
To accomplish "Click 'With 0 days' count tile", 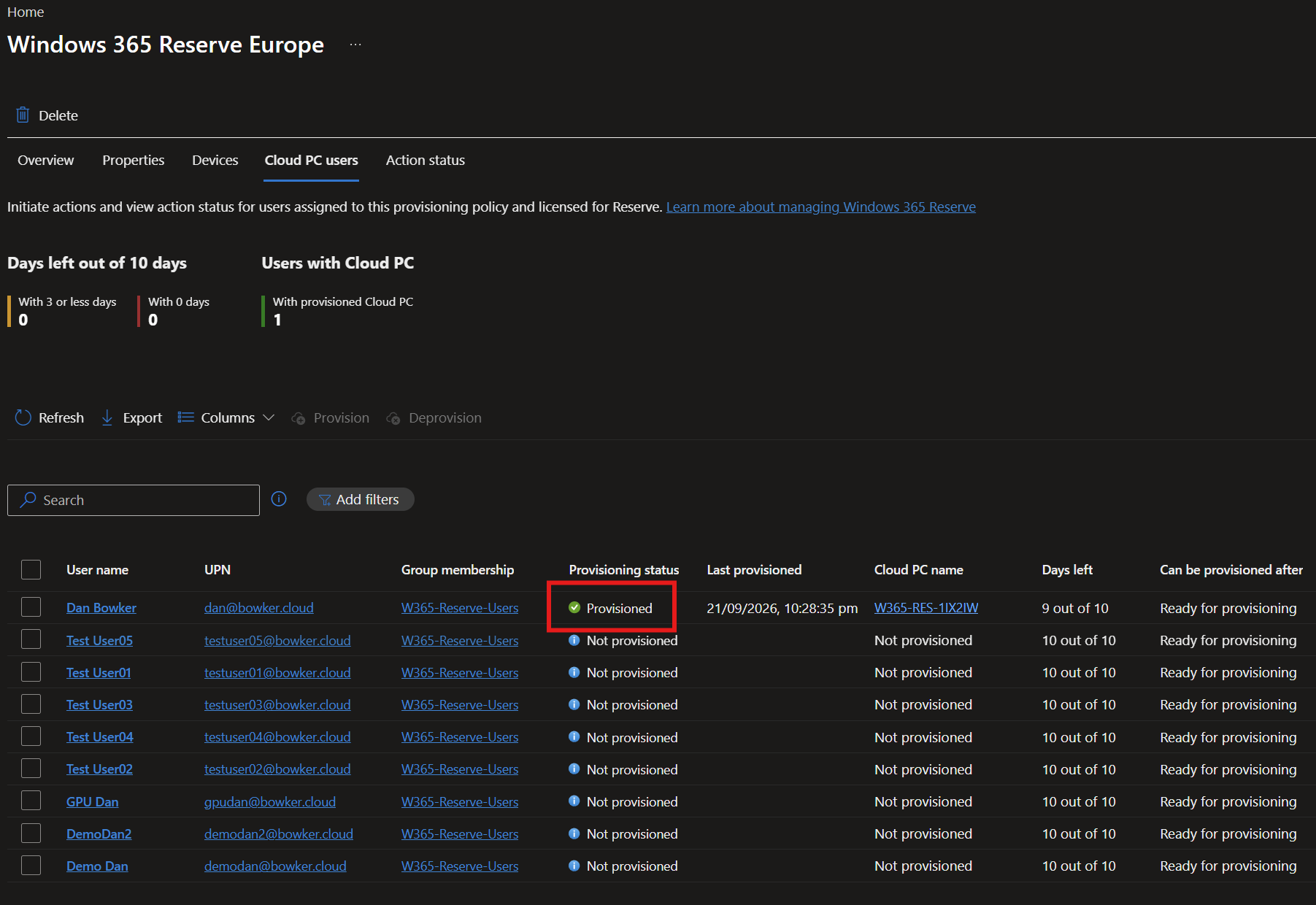I will tap(174, 311).
